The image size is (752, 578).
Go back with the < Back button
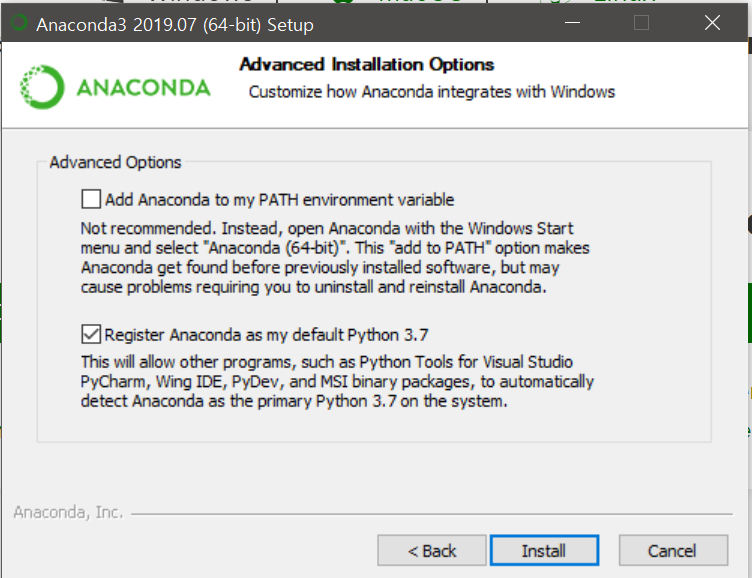tap(432, 551)
